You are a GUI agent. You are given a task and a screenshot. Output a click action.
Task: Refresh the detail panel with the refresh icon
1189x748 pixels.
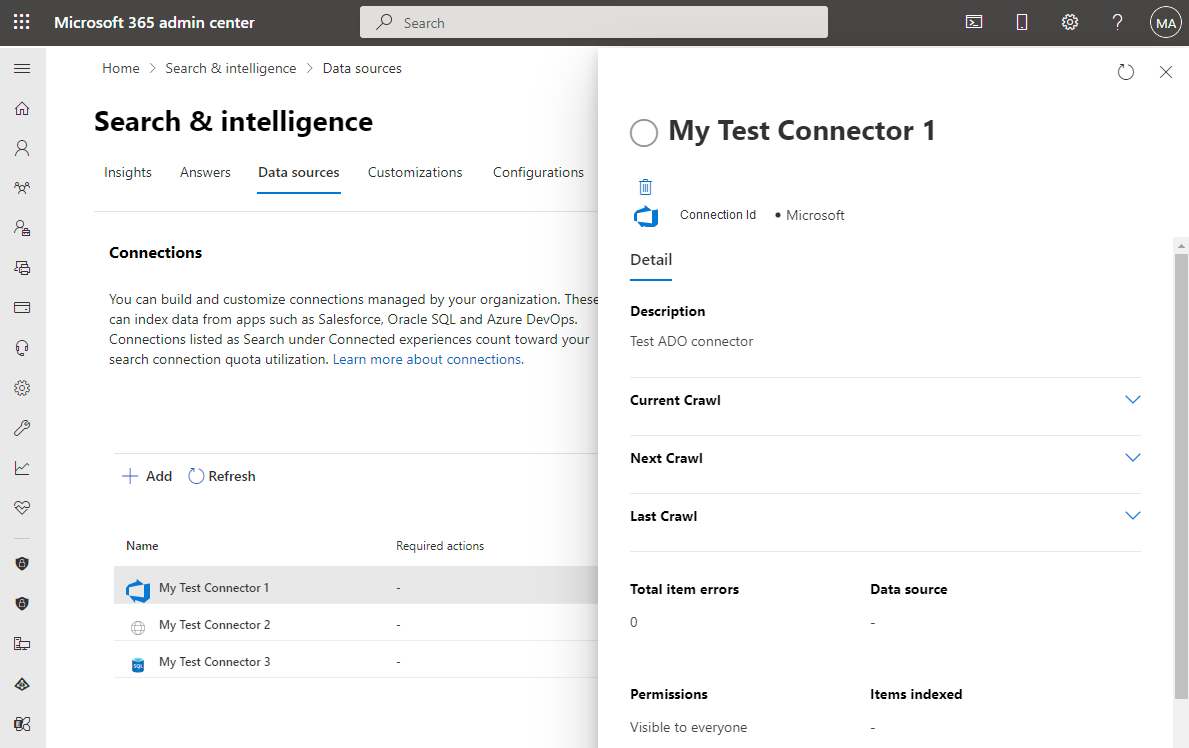point(1126,71)
